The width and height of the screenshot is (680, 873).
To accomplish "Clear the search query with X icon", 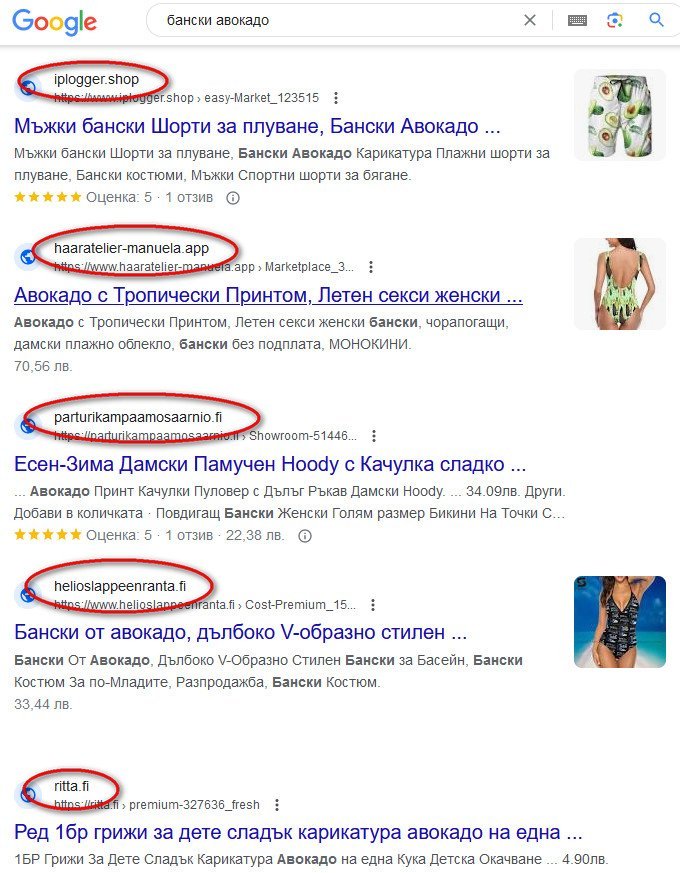I will tap(530, 21).
